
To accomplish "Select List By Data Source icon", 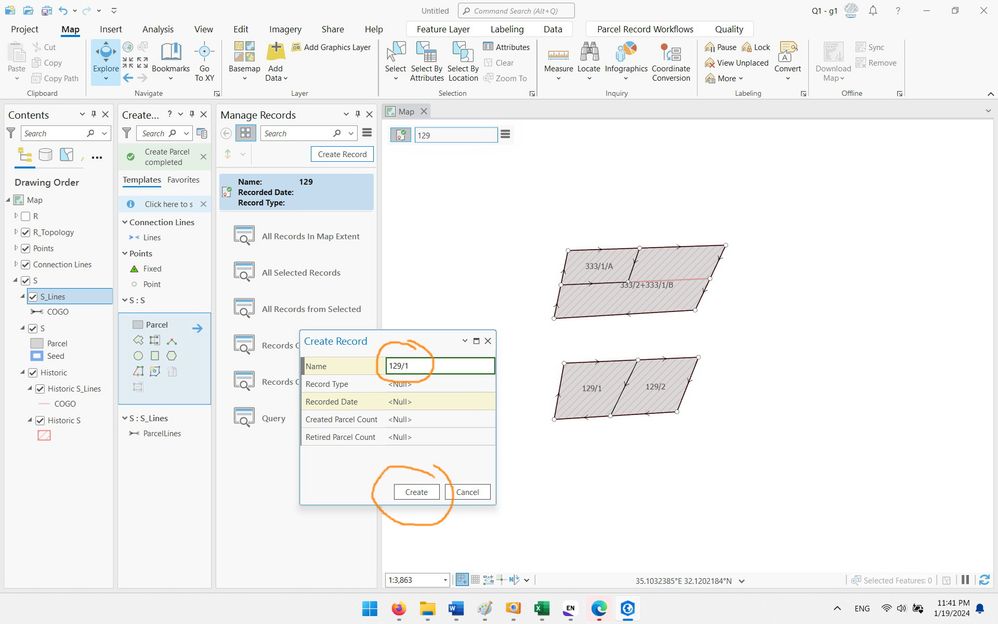I will (45, 155).
